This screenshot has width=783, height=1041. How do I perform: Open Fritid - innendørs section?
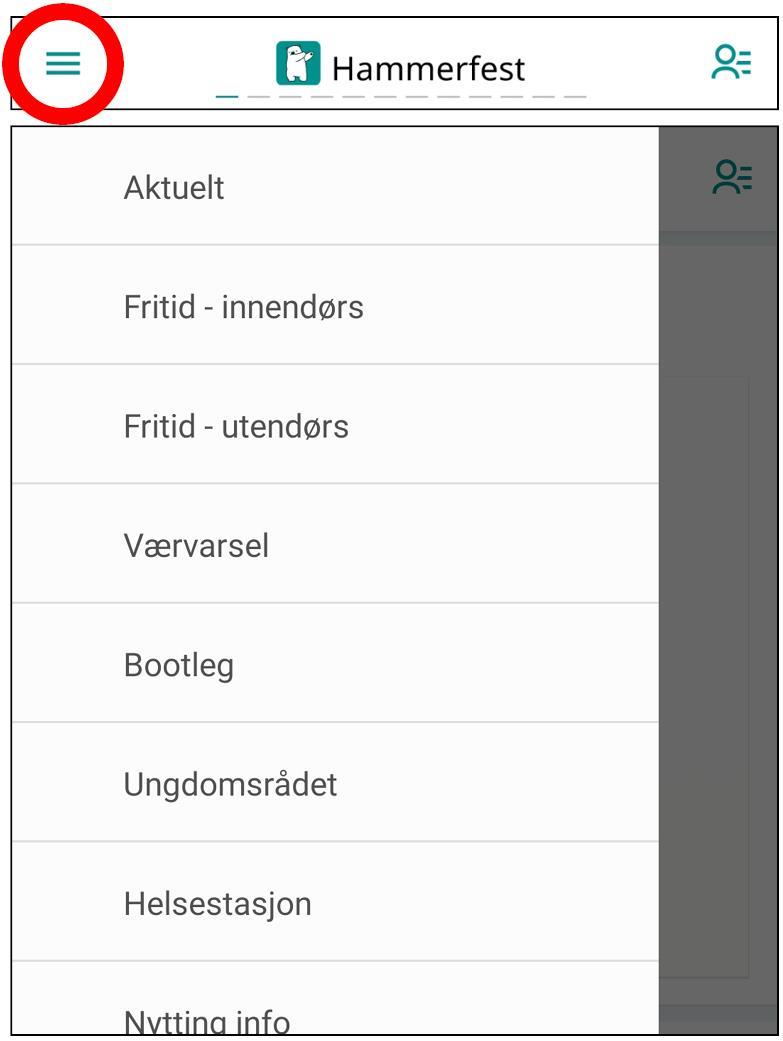335,305
